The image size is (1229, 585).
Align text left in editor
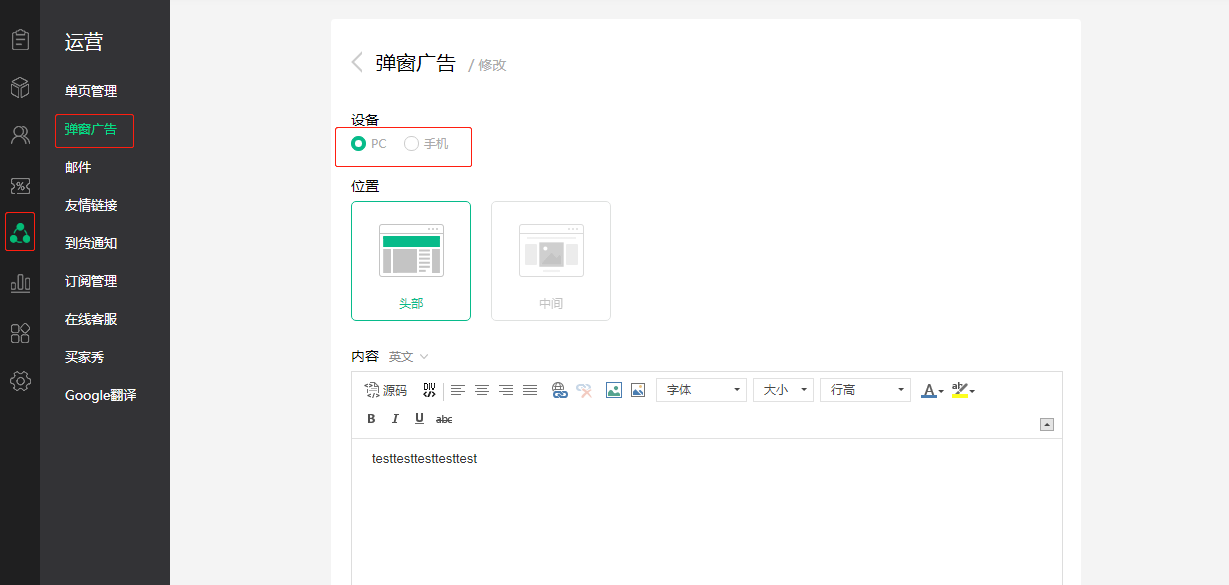pyautogui.click(x=458, y=390)
